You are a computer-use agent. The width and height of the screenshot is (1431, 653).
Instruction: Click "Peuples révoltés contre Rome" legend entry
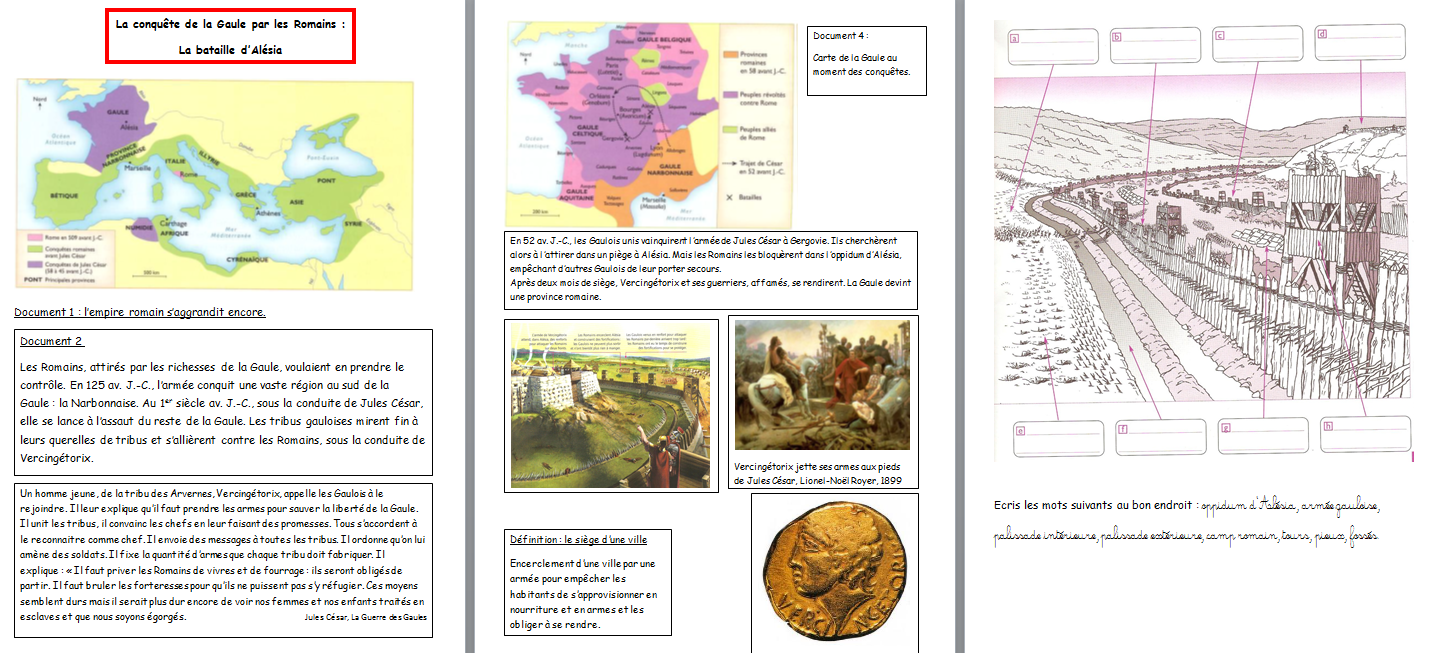click(x=757, y=97)
